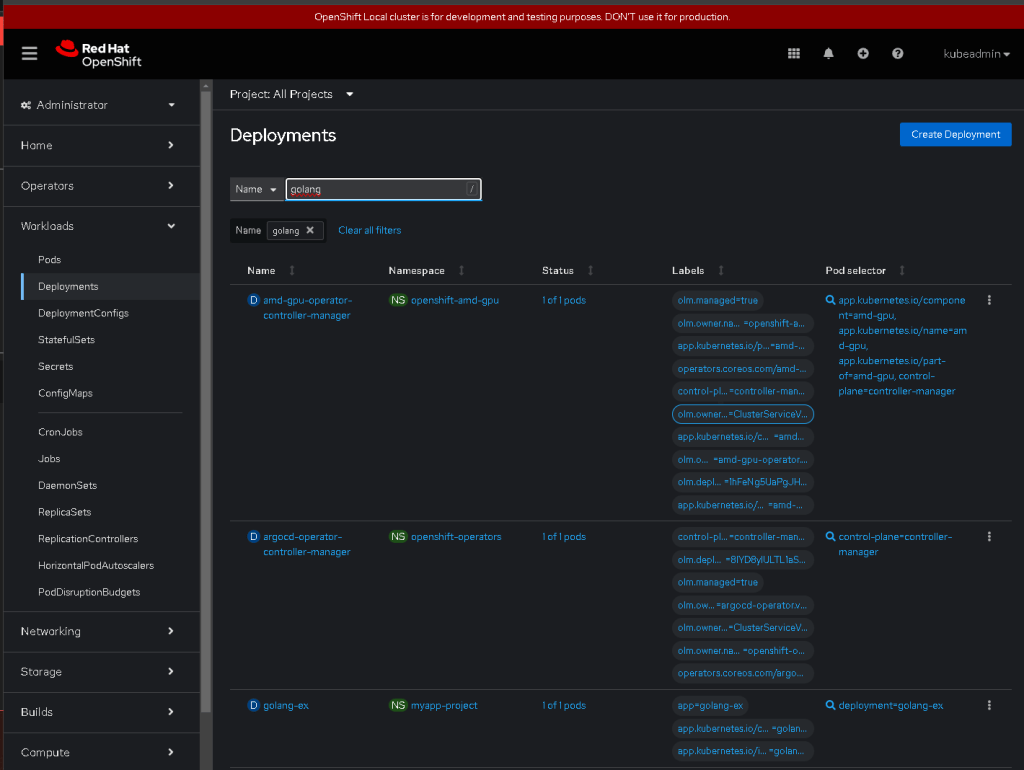Open CronJobs in sidebar

tap(60, 432)
